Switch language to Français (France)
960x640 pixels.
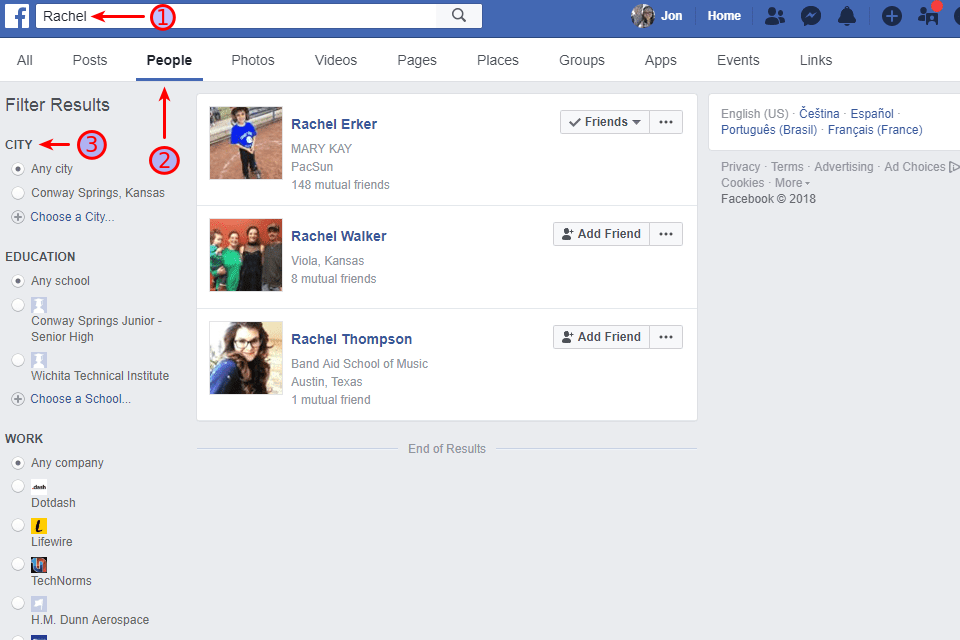coord(875,130)
